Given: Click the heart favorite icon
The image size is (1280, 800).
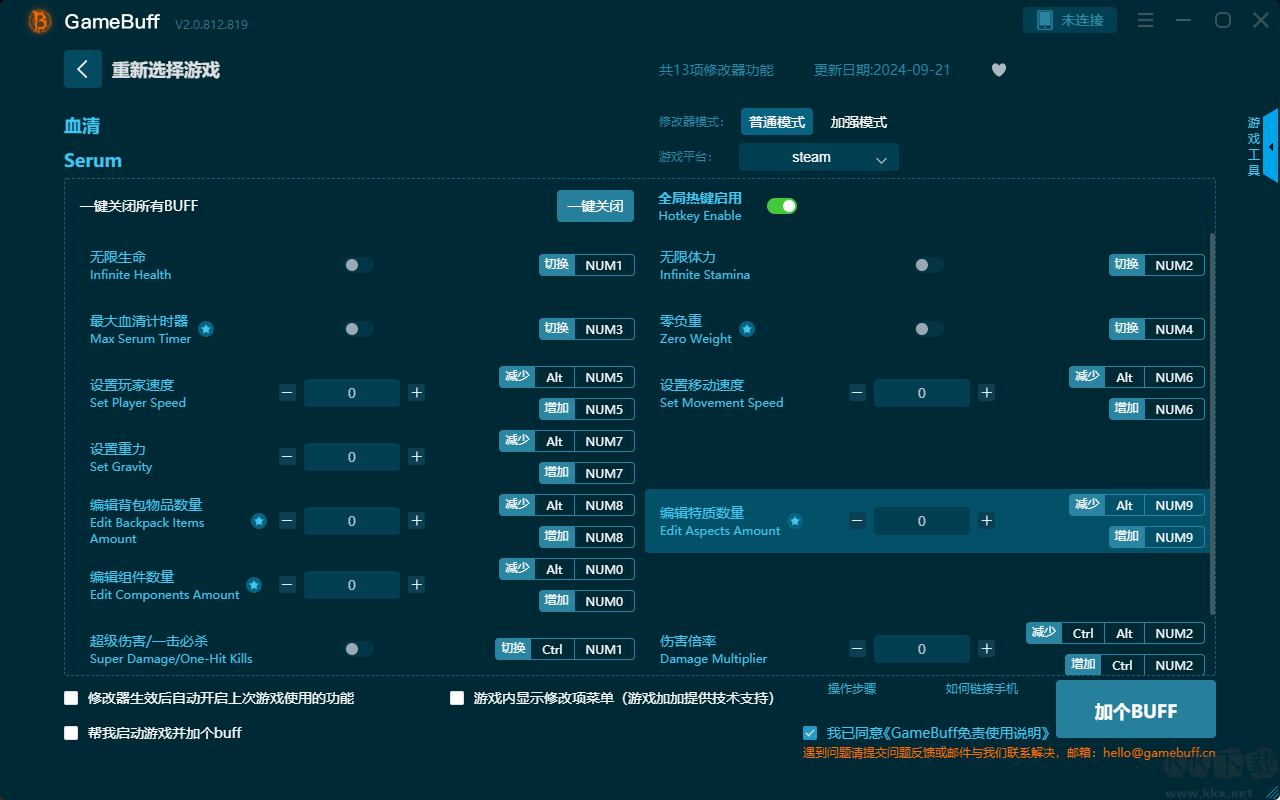Looking at the screenshot, I should pos(998,70).
